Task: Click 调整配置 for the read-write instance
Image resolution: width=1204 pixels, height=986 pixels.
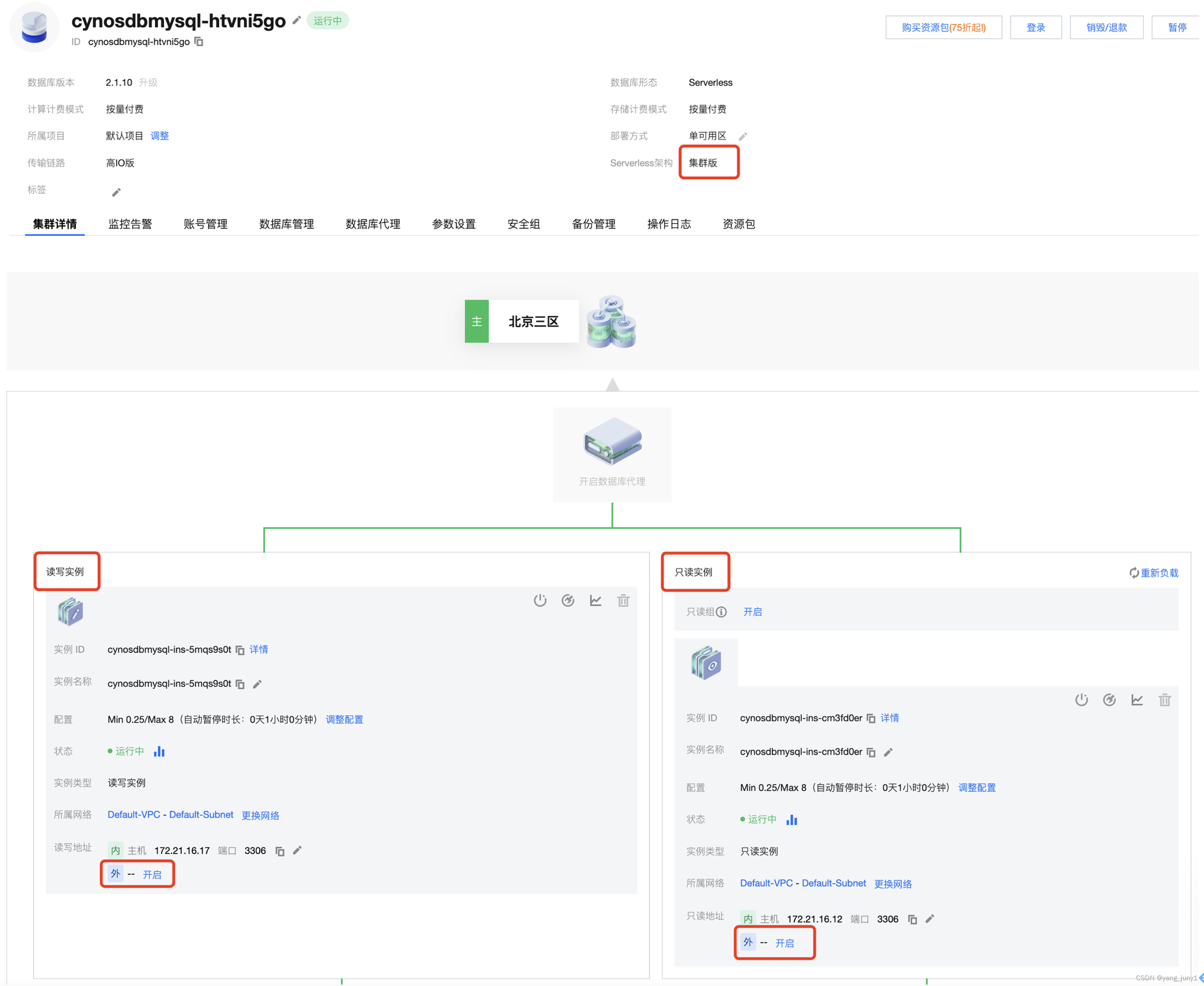Action: (x=345, y=720)
